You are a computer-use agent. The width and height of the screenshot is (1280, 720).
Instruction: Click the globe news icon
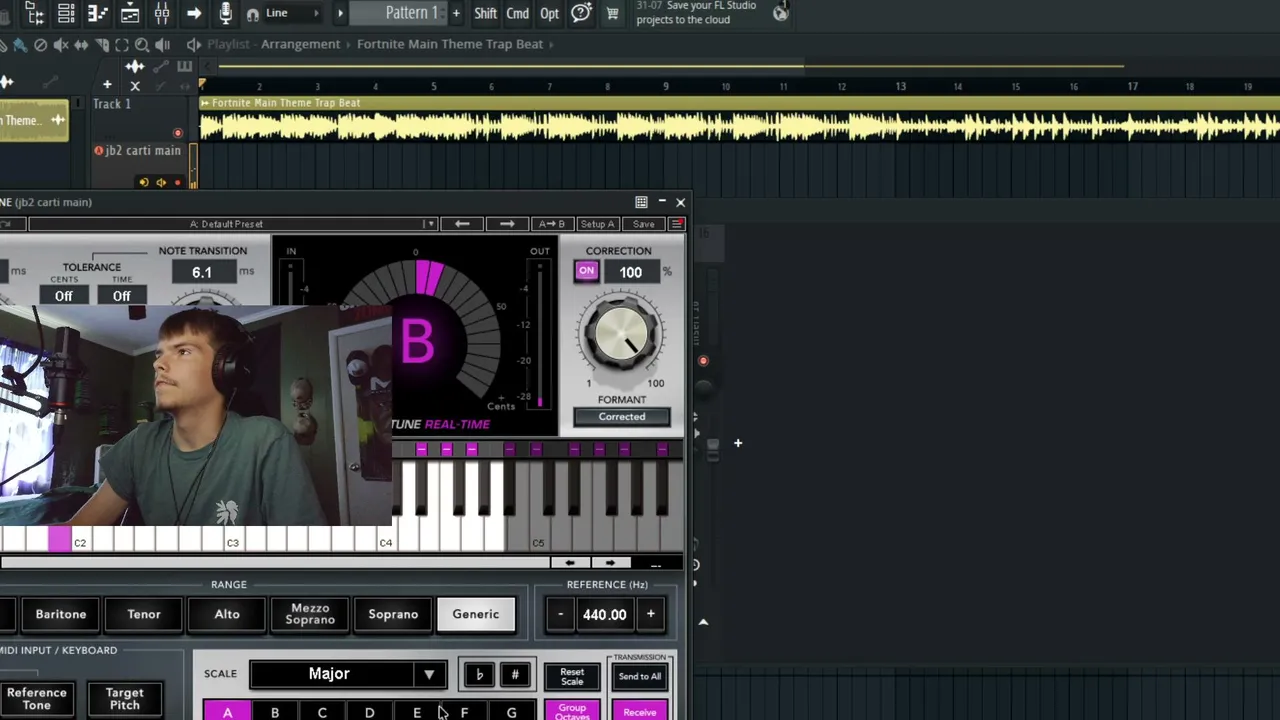(x=780, y=13)
